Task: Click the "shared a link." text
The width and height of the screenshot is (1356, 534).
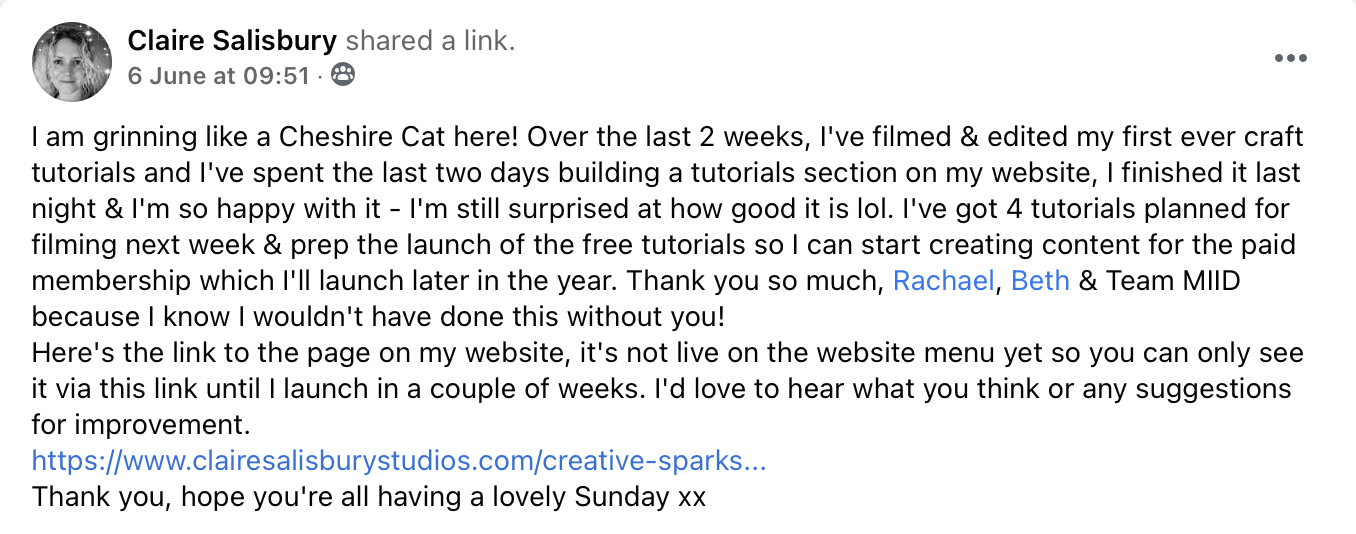Action: (x=430, y=41)
